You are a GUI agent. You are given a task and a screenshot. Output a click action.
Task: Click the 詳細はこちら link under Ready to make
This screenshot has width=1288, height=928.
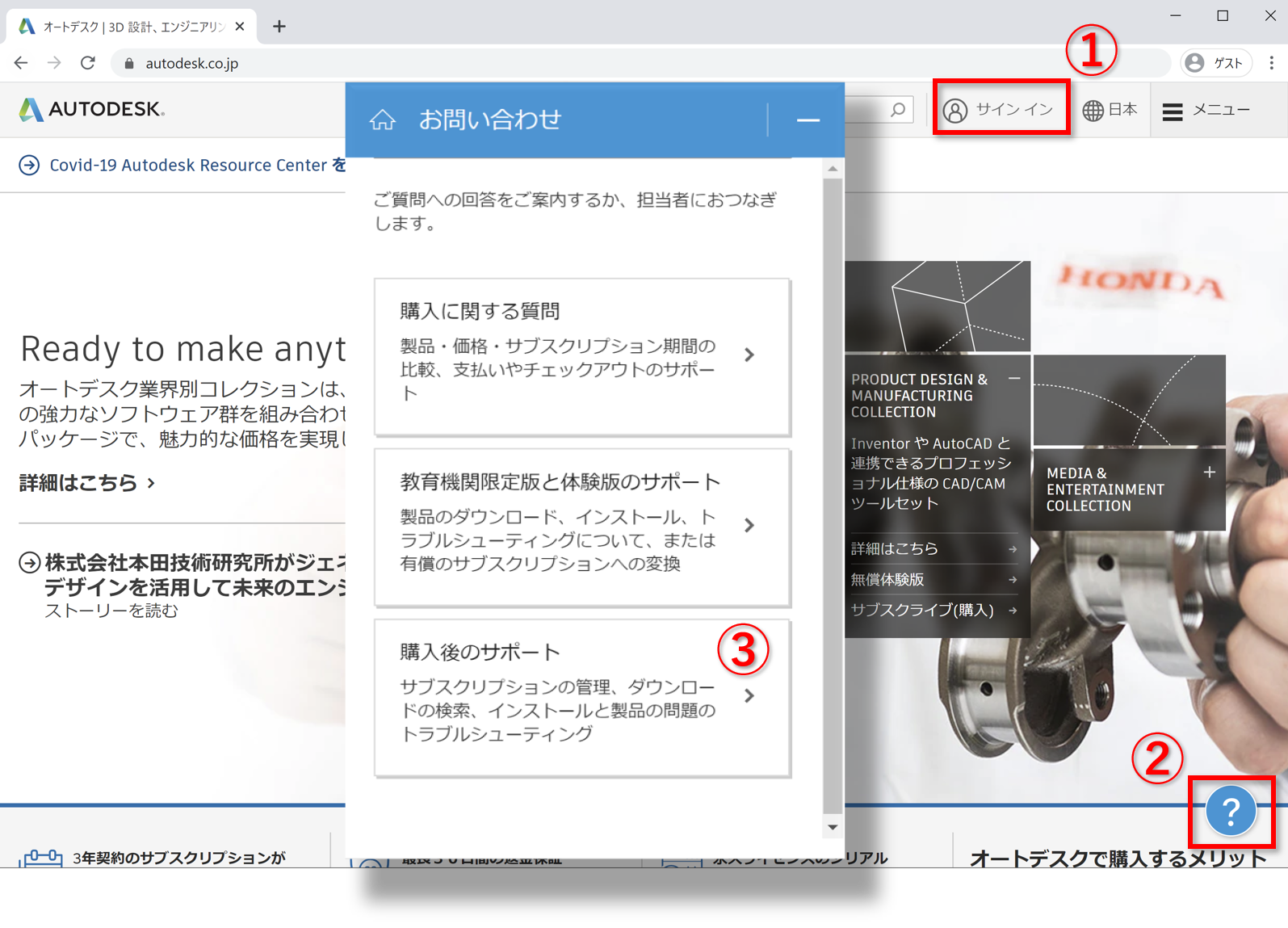(87, 483)
